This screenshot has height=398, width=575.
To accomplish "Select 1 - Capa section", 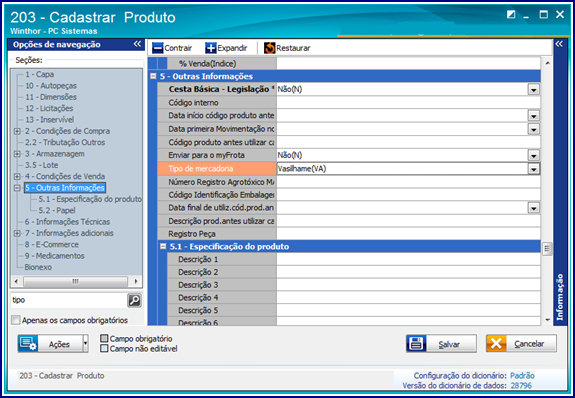I will [x=40, y=74].
